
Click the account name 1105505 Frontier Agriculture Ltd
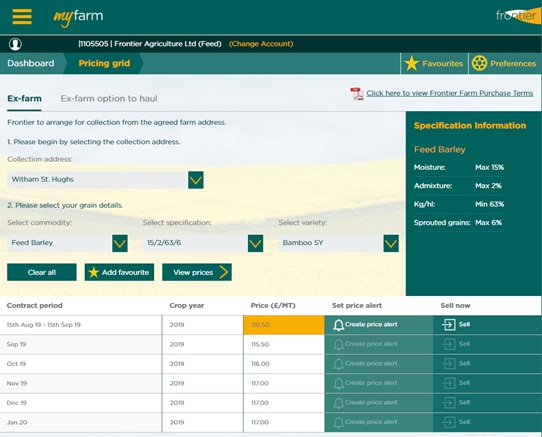tap(150, 44)
